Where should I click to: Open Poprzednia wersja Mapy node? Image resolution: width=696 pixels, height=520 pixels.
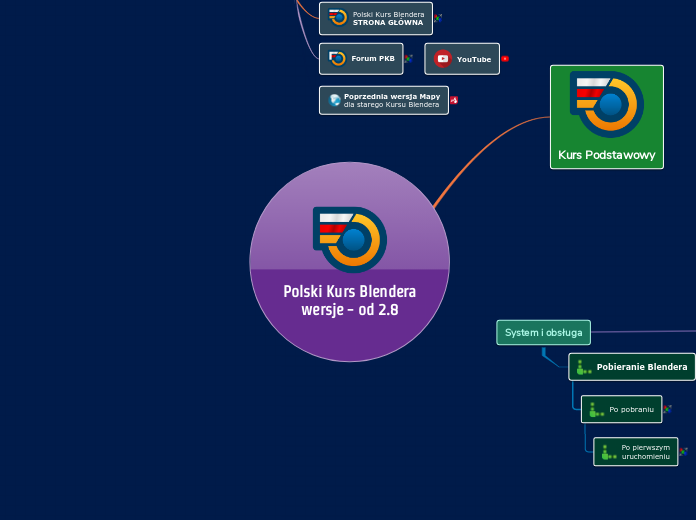[384, 100]
